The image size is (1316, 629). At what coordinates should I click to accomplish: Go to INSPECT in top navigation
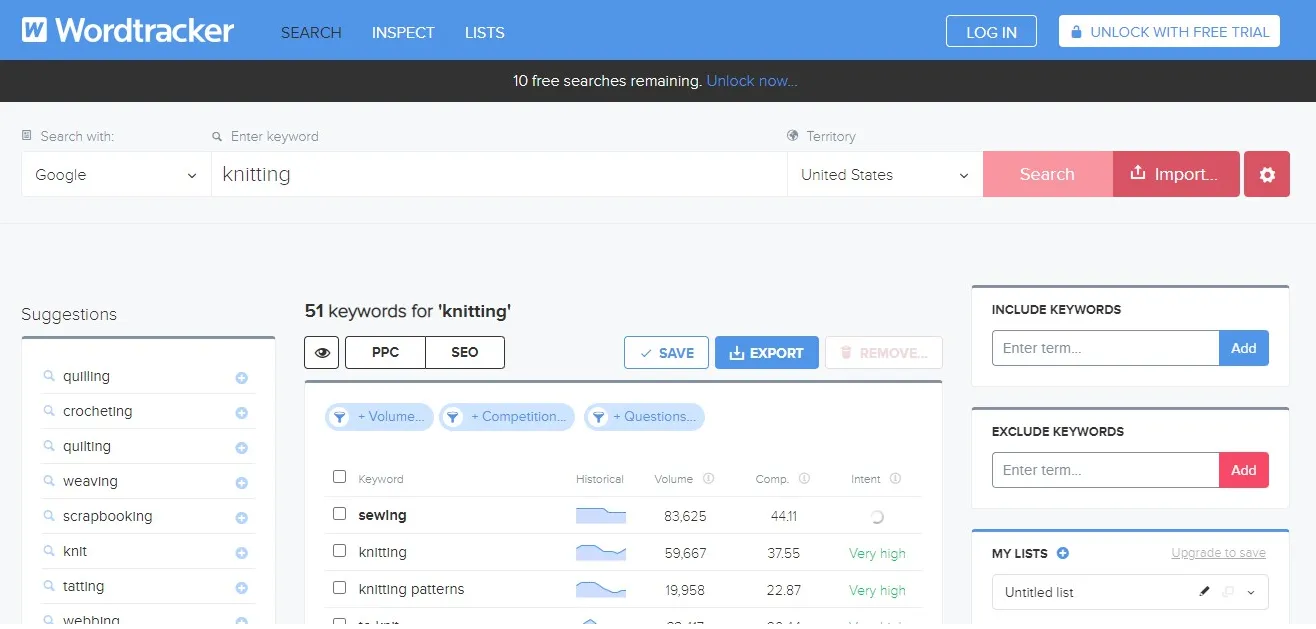tap(403, 32)
